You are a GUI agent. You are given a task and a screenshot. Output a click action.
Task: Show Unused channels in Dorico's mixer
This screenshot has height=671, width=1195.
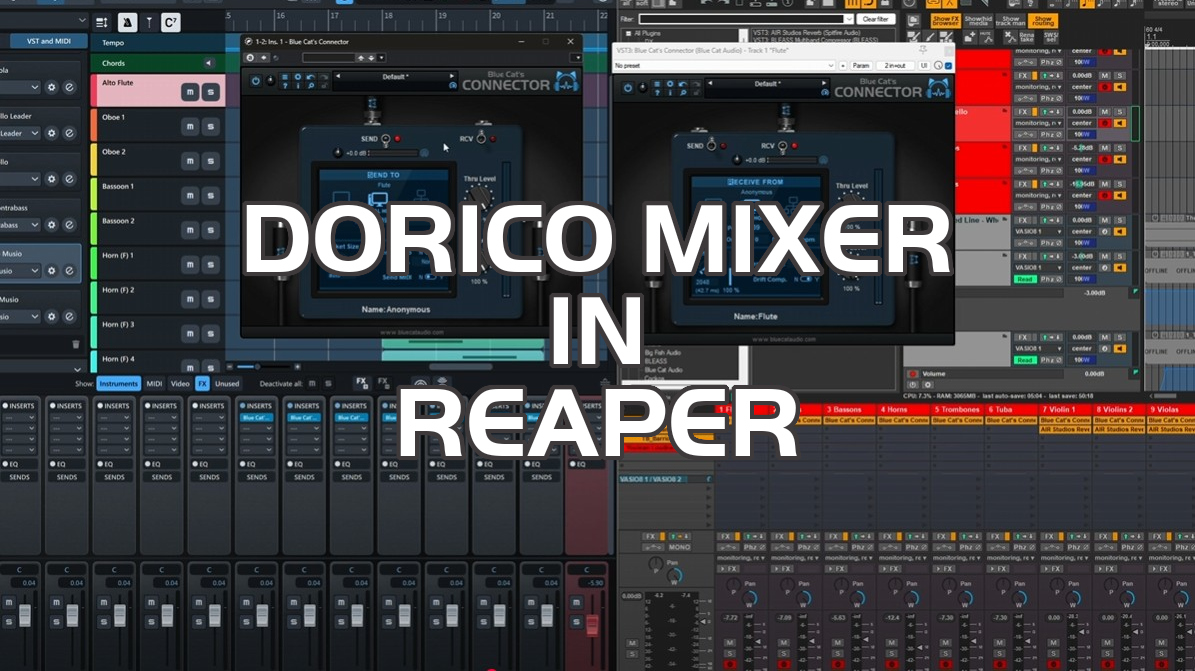coord(226,384)
